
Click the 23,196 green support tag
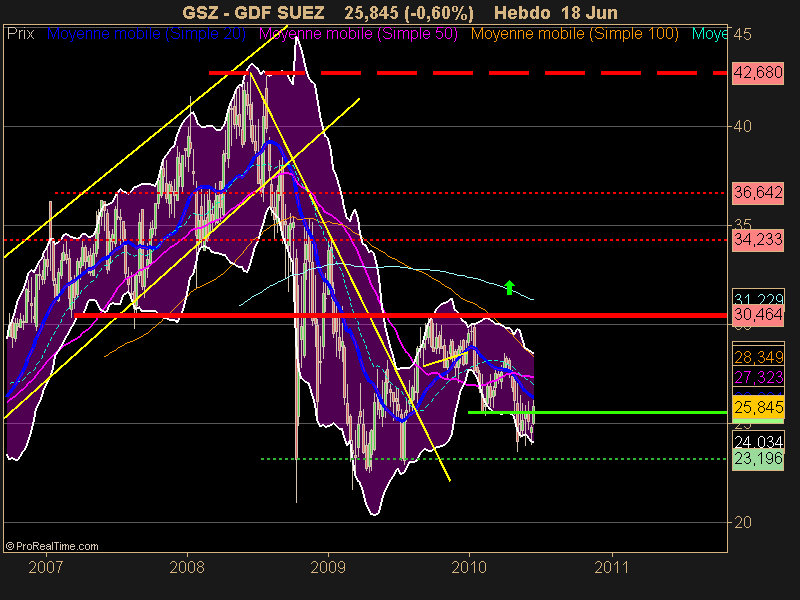[758, 459]
